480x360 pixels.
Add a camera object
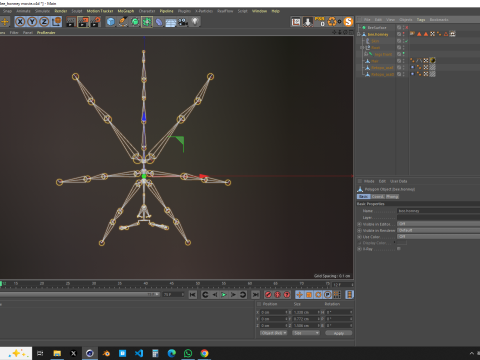click(x=183, y=22)
